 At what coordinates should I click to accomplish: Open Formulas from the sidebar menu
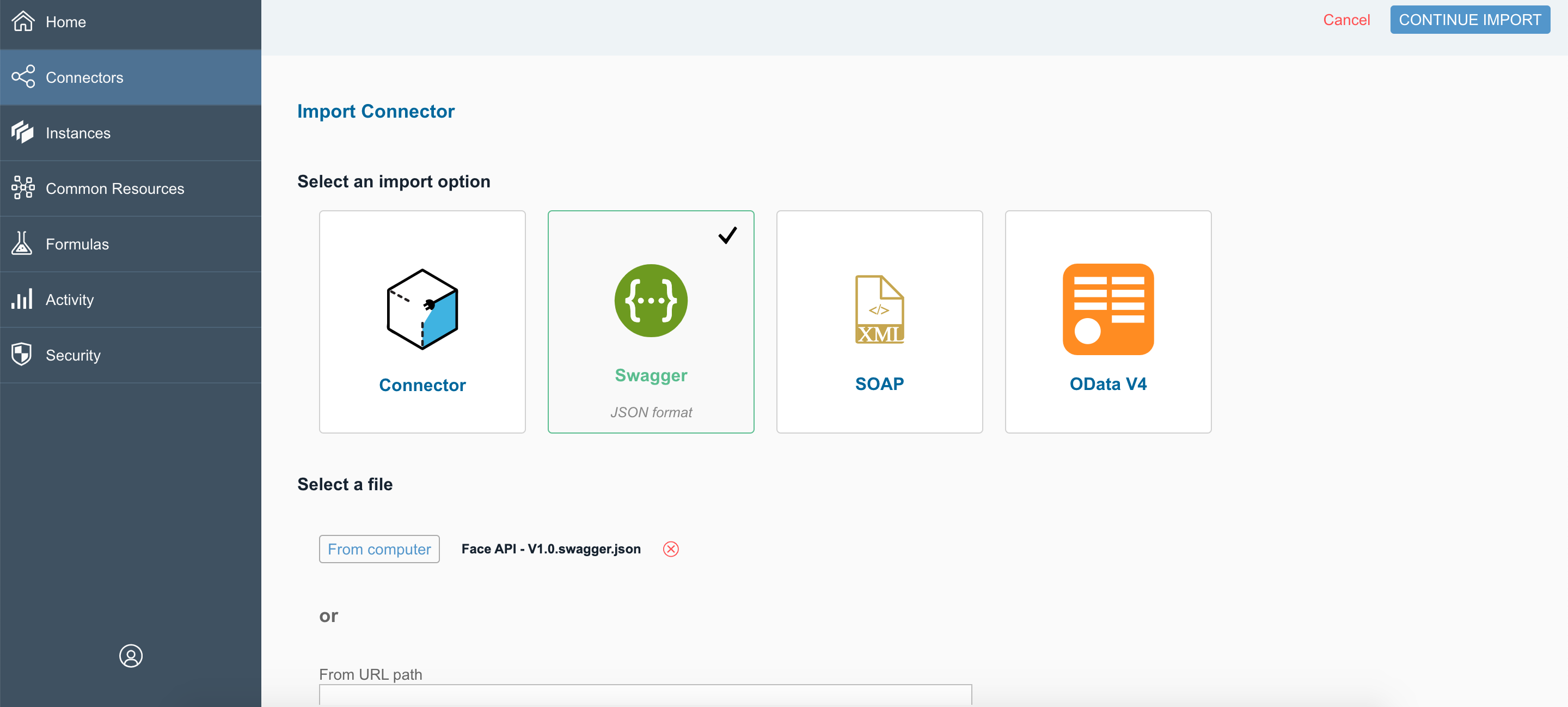[x=77, y=244]
